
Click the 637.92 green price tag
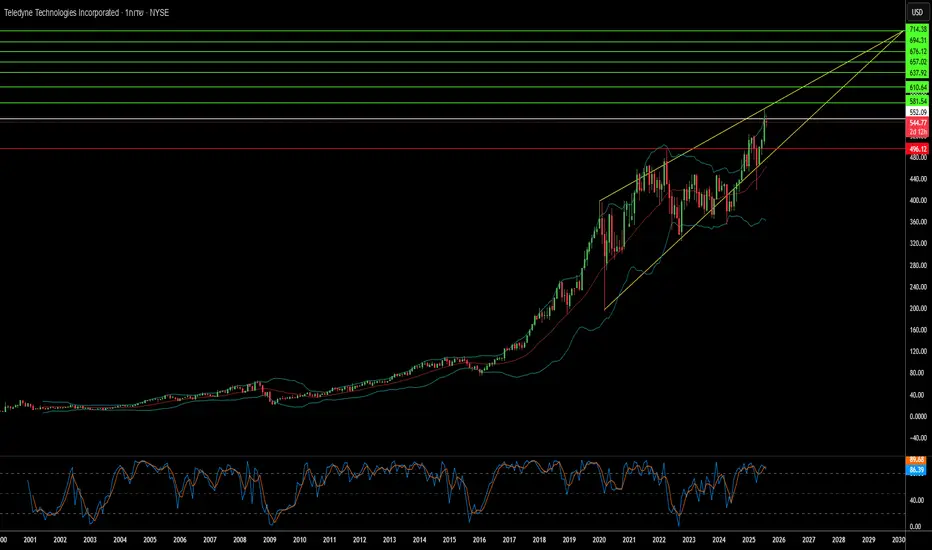[918, 73]
